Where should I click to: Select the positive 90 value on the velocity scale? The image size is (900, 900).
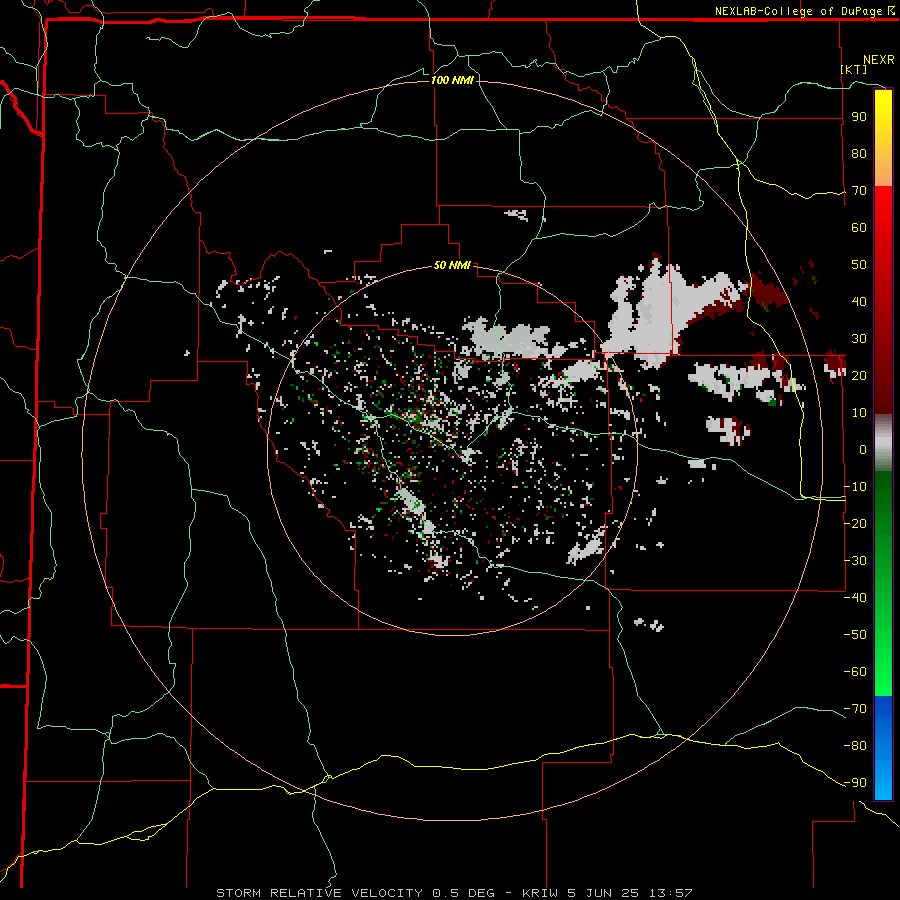click(x=859, y=117)
